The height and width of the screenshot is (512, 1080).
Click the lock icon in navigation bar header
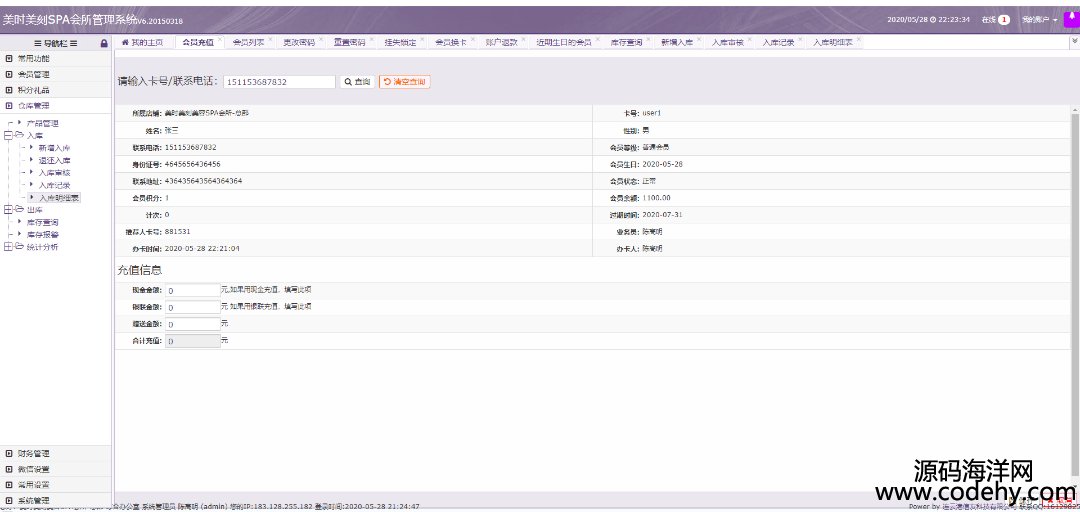(x=104, y=43)
